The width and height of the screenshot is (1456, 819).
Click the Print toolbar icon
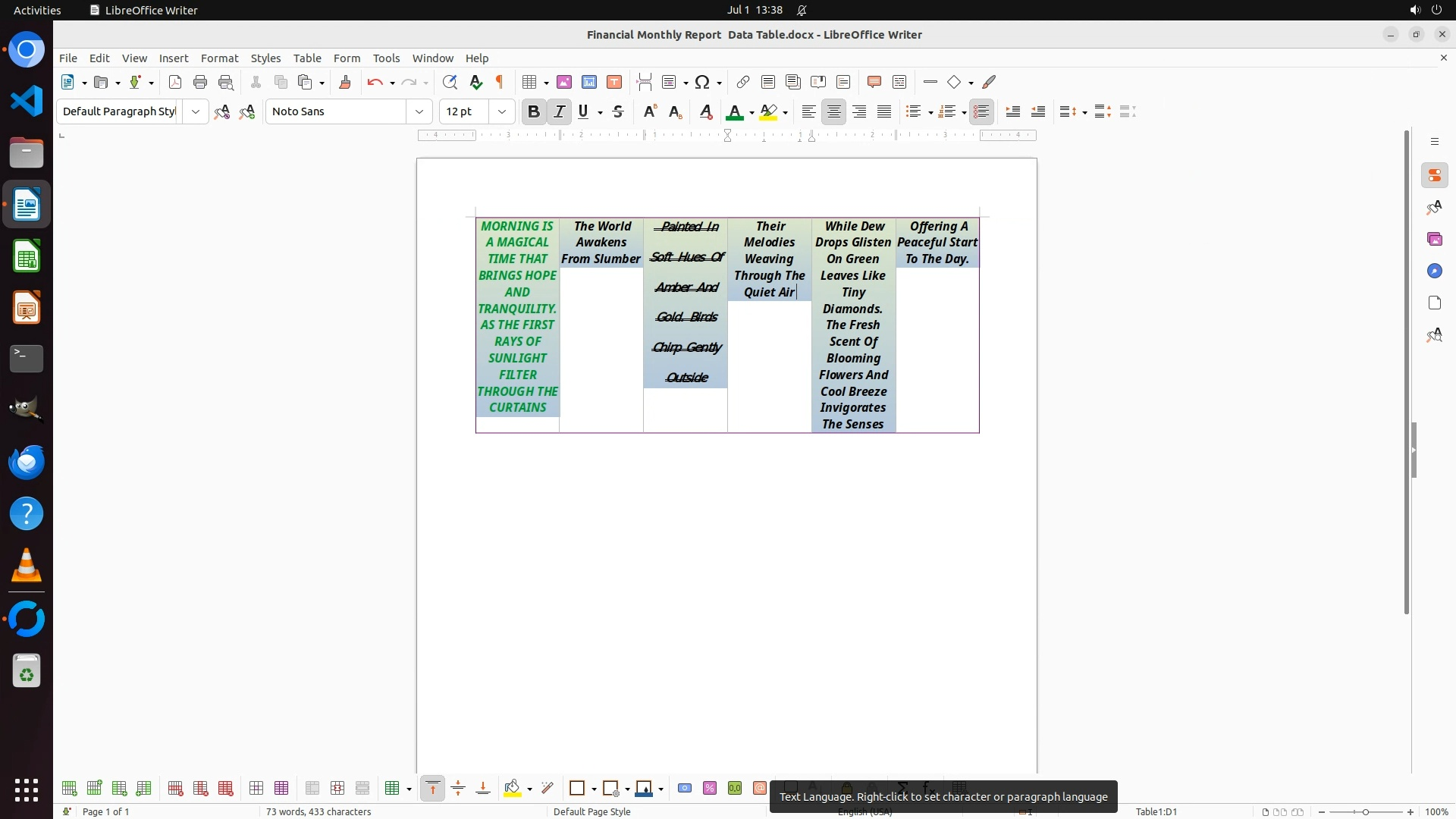[200, 82]
